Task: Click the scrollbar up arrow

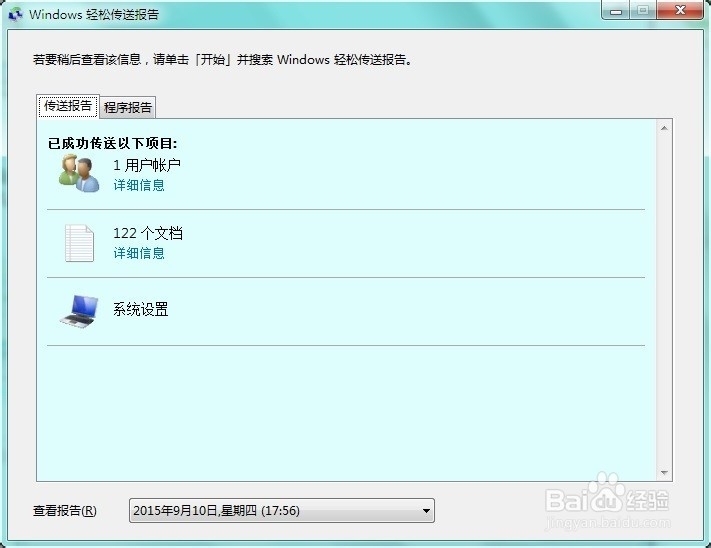Action: point(664,128)
